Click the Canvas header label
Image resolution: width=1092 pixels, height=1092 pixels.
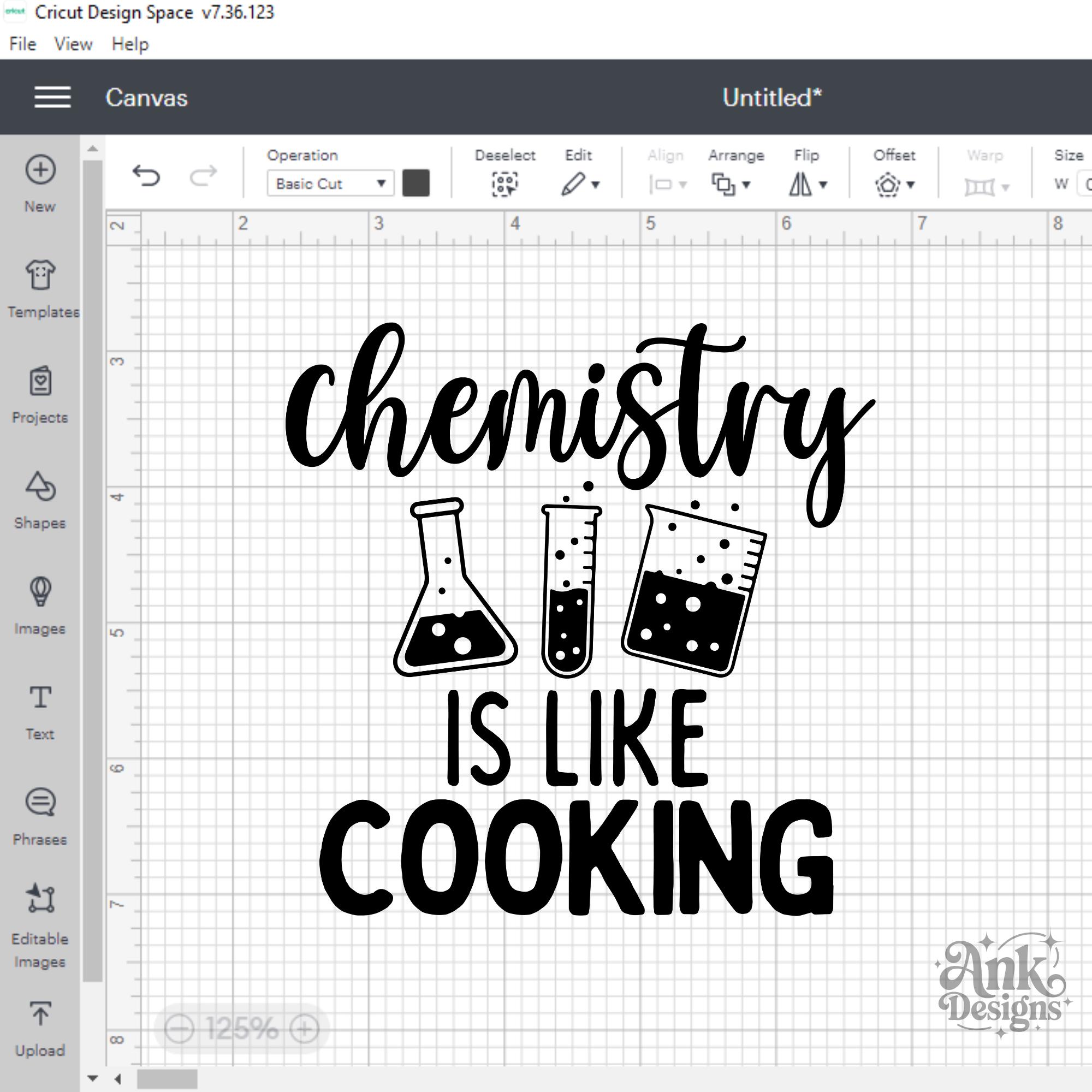[146, 98]
